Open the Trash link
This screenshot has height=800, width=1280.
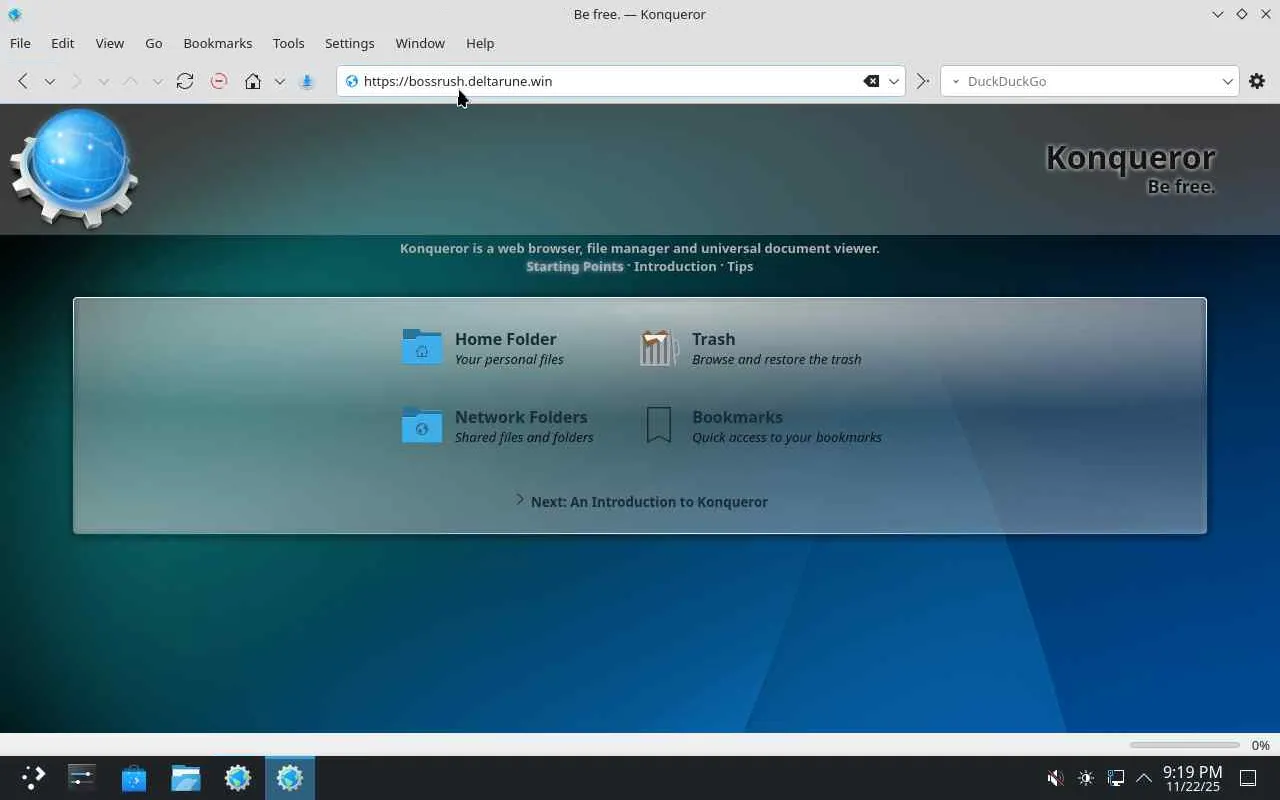pyautogui.click(x=713, y=339)
